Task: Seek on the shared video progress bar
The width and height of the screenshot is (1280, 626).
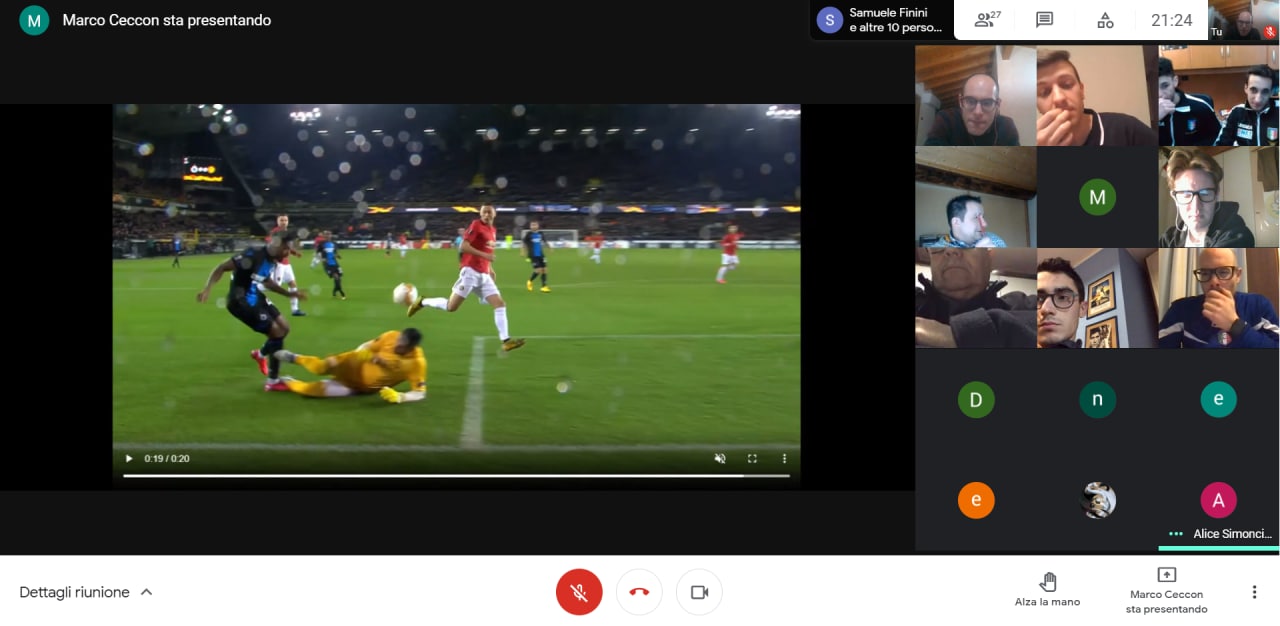Action: coord(456,476)
